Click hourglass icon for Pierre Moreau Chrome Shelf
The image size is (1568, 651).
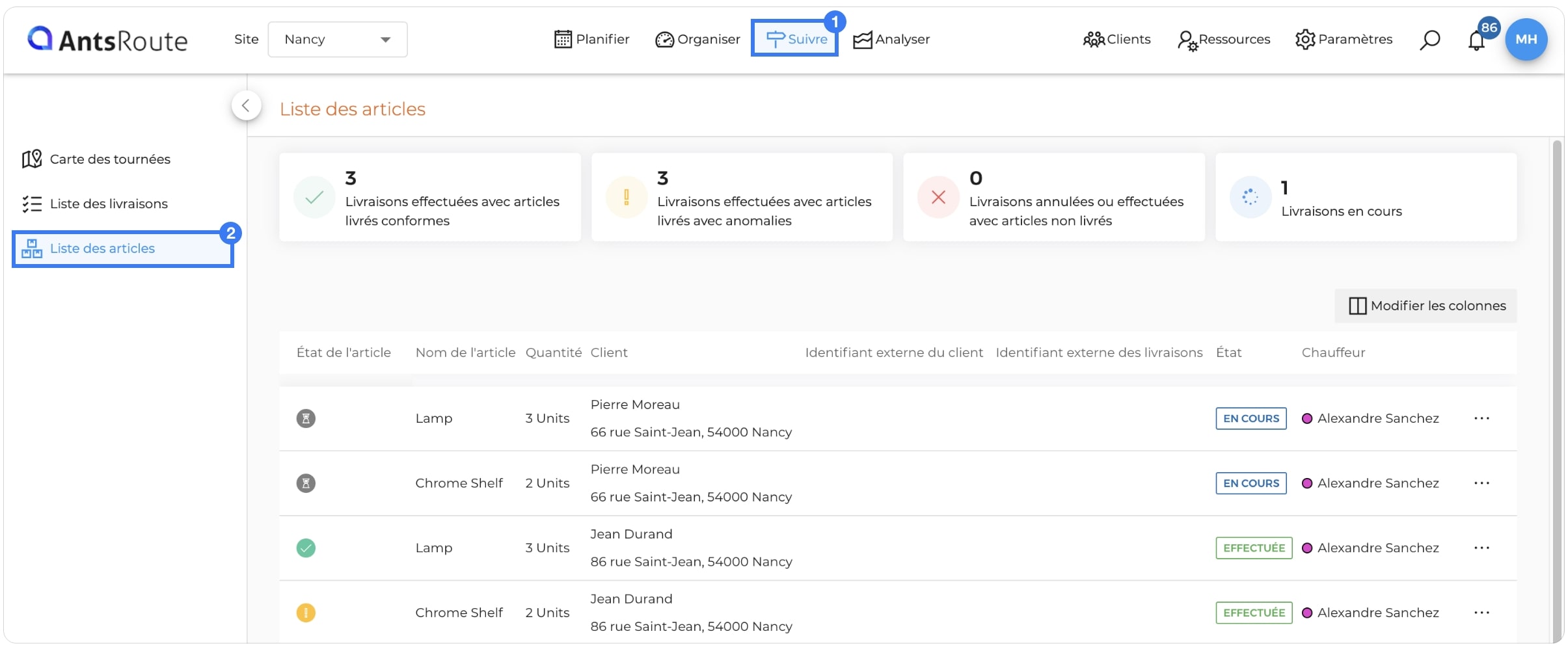pyautogui.click(x=306, y=483)
